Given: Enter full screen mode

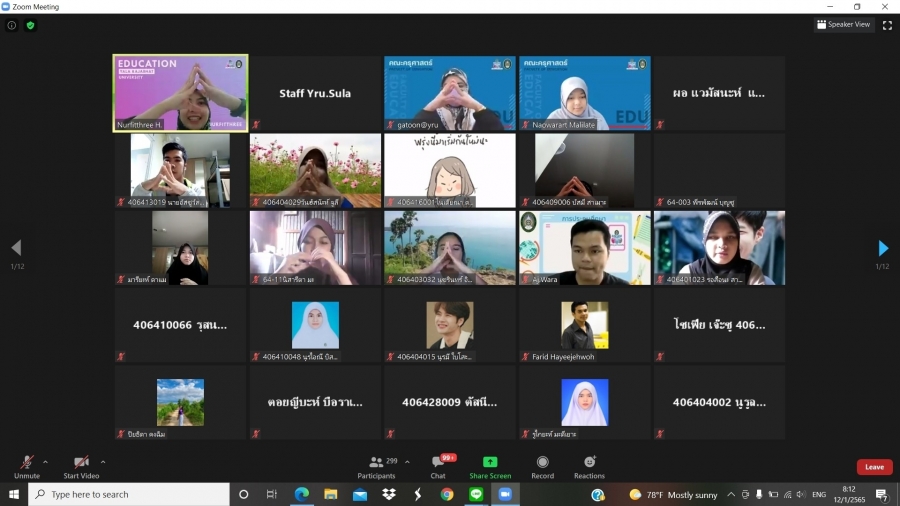Looking at the screenshot, I should [887, 25].
